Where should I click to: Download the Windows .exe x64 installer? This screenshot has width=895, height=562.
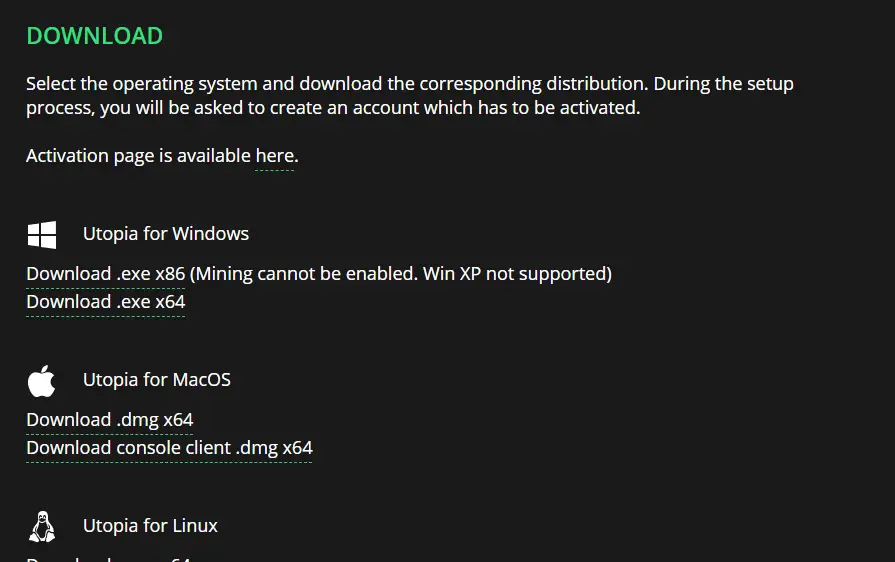tap(106, 302)
